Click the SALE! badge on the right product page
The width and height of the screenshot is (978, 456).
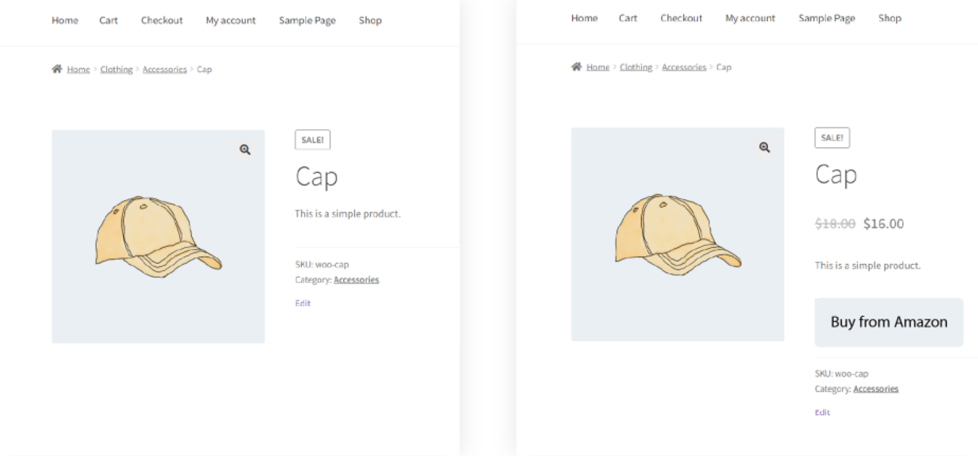pos(832,138)
